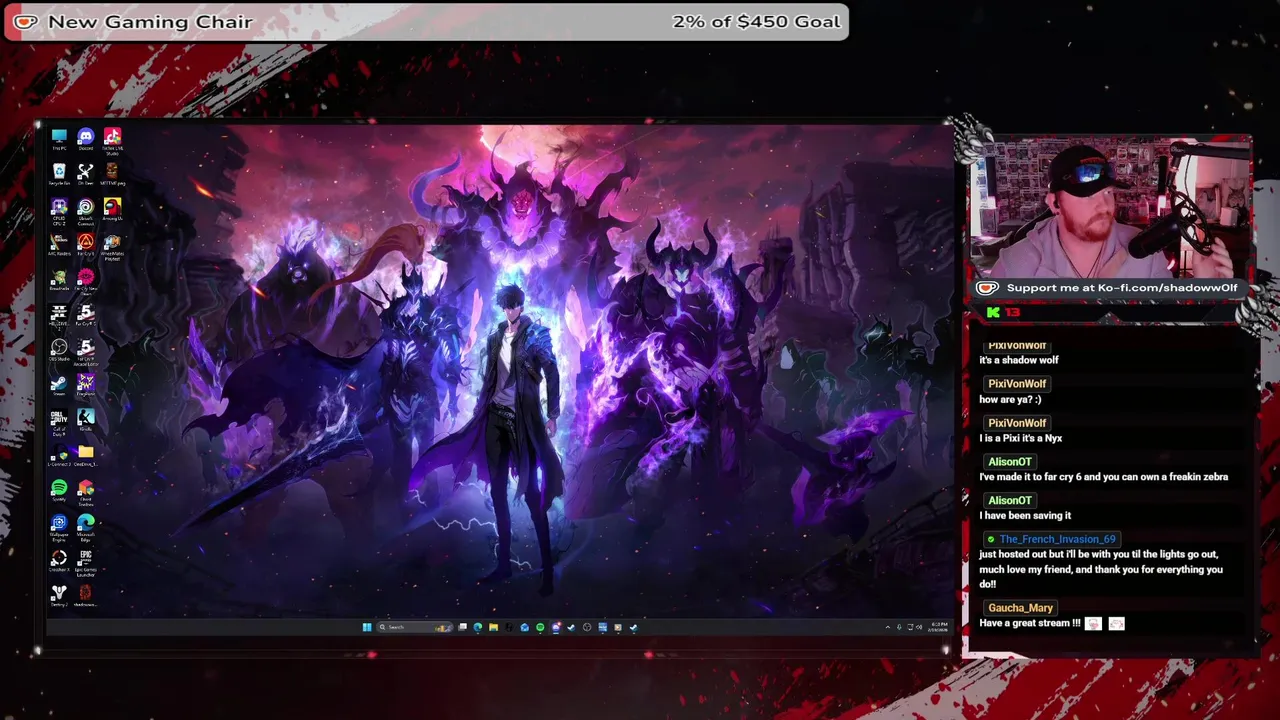Image resolution: width=1280 pixels, height=720 pixels.
Task: Click Gaucha_Mary username in chat
Action: (x=1020, y=608)
